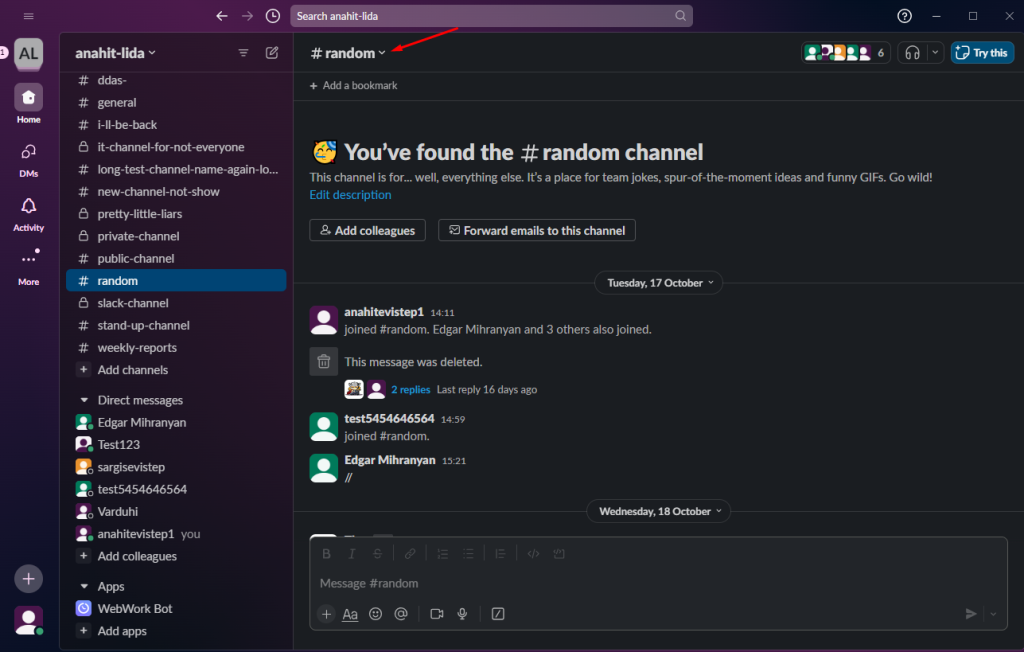Go forward with the right arrow

(x=247, y=16)
